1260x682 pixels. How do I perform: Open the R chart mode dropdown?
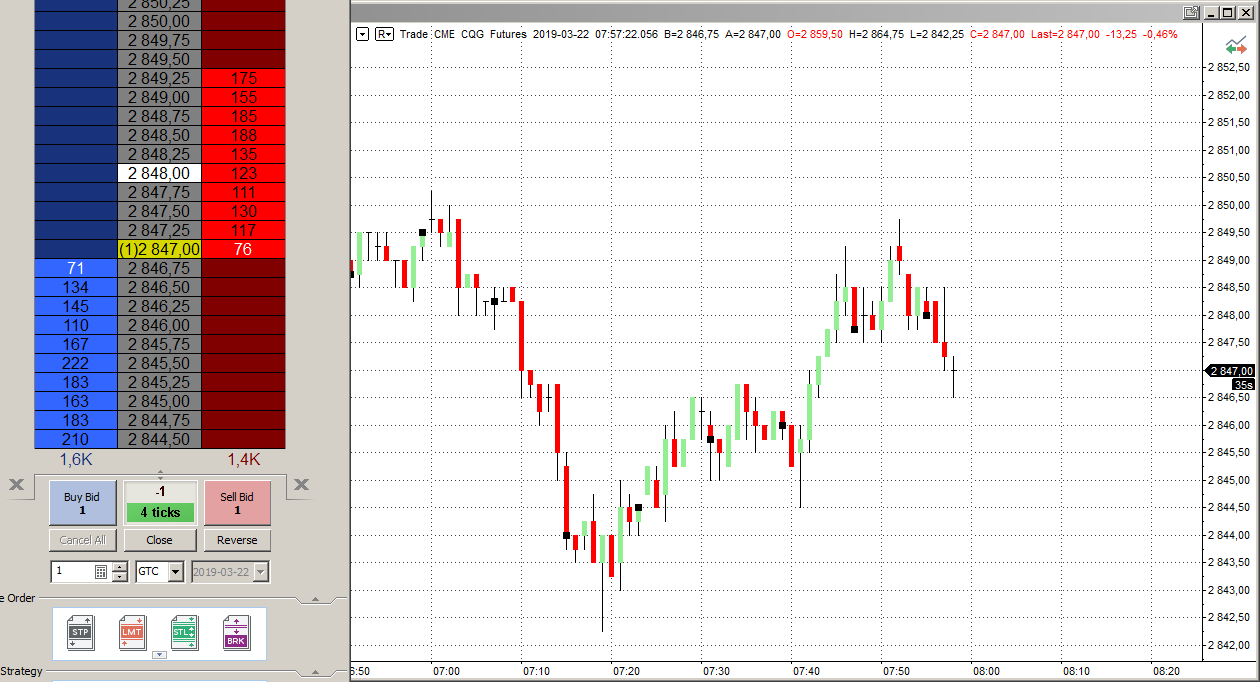(384, 34)
